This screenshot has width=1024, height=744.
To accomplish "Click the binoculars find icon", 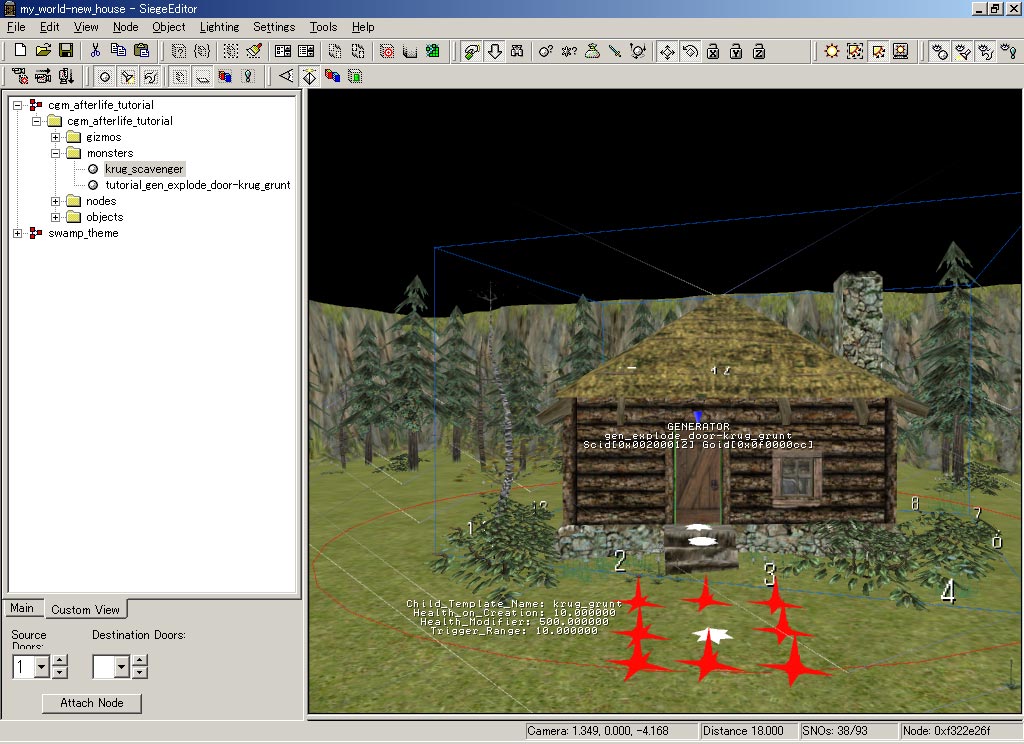I will coord(518,51).
